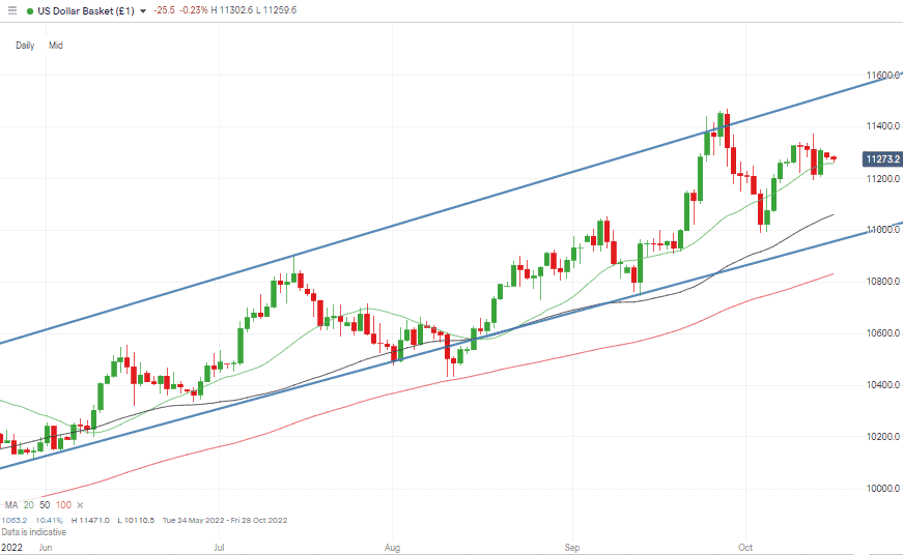Expand the US Dollar Basket instrument dropdown
Screen dimensions: 904x556
click(143, 11)
